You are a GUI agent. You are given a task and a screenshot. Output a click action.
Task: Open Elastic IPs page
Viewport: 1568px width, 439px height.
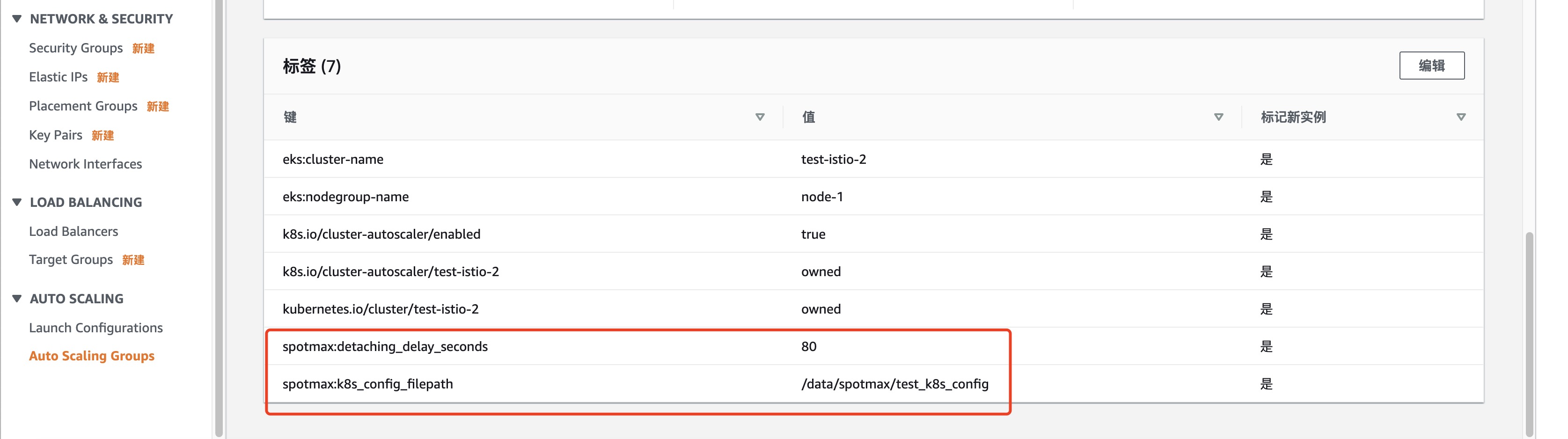pos(59,77)
